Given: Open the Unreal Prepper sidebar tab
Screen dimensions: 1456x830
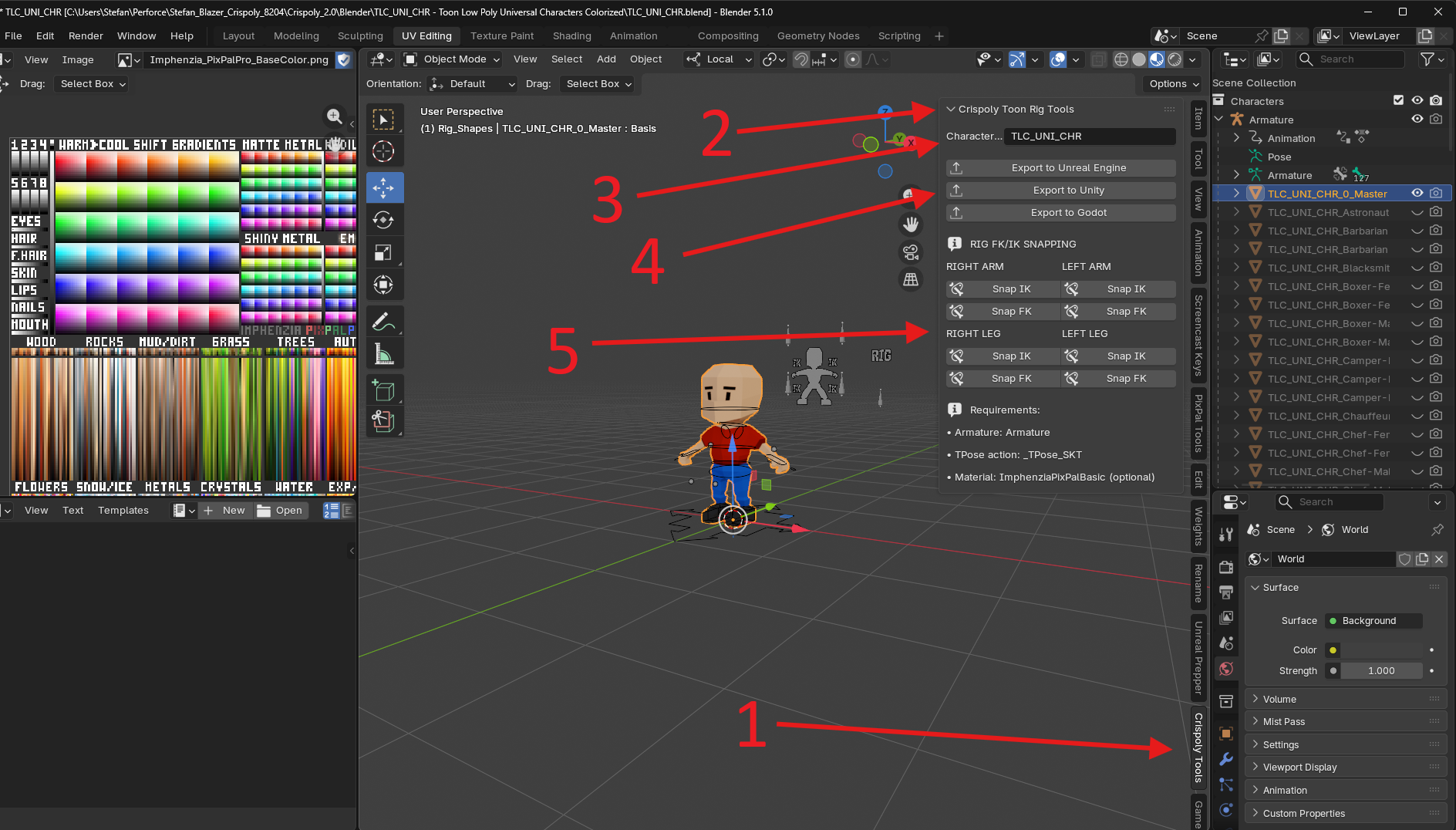Looking at the screenshot, I should pyautogui.click(x=1198, y=657).
